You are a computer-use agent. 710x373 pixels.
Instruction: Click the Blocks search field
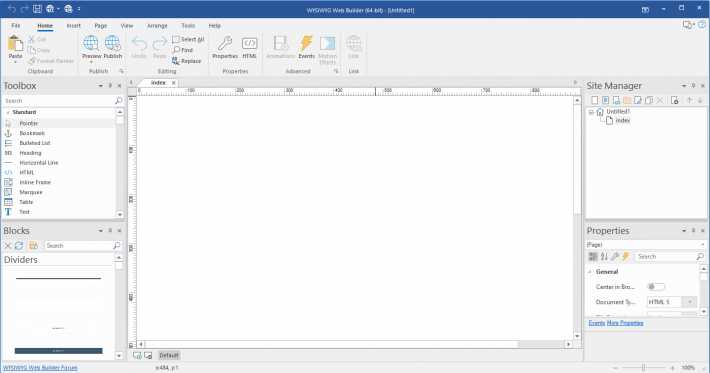[x=78, y=245]
